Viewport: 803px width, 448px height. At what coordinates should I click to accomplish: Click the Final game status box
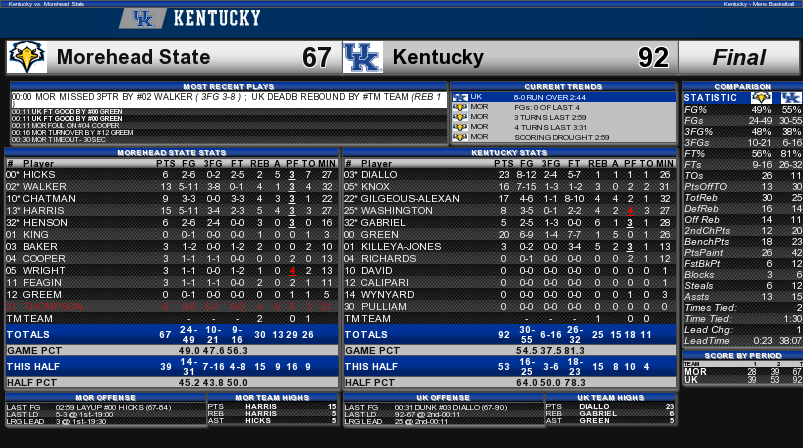tap(739, 57)
